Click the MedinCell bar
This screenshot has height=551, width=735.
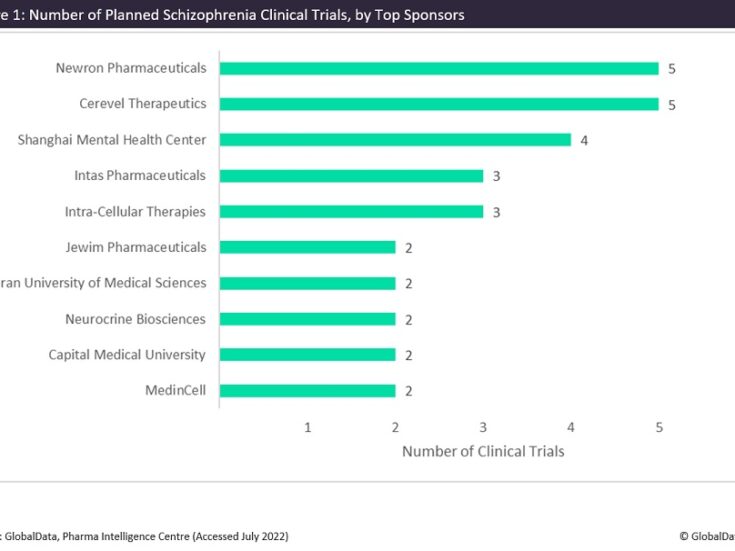(x=307, y=391)
